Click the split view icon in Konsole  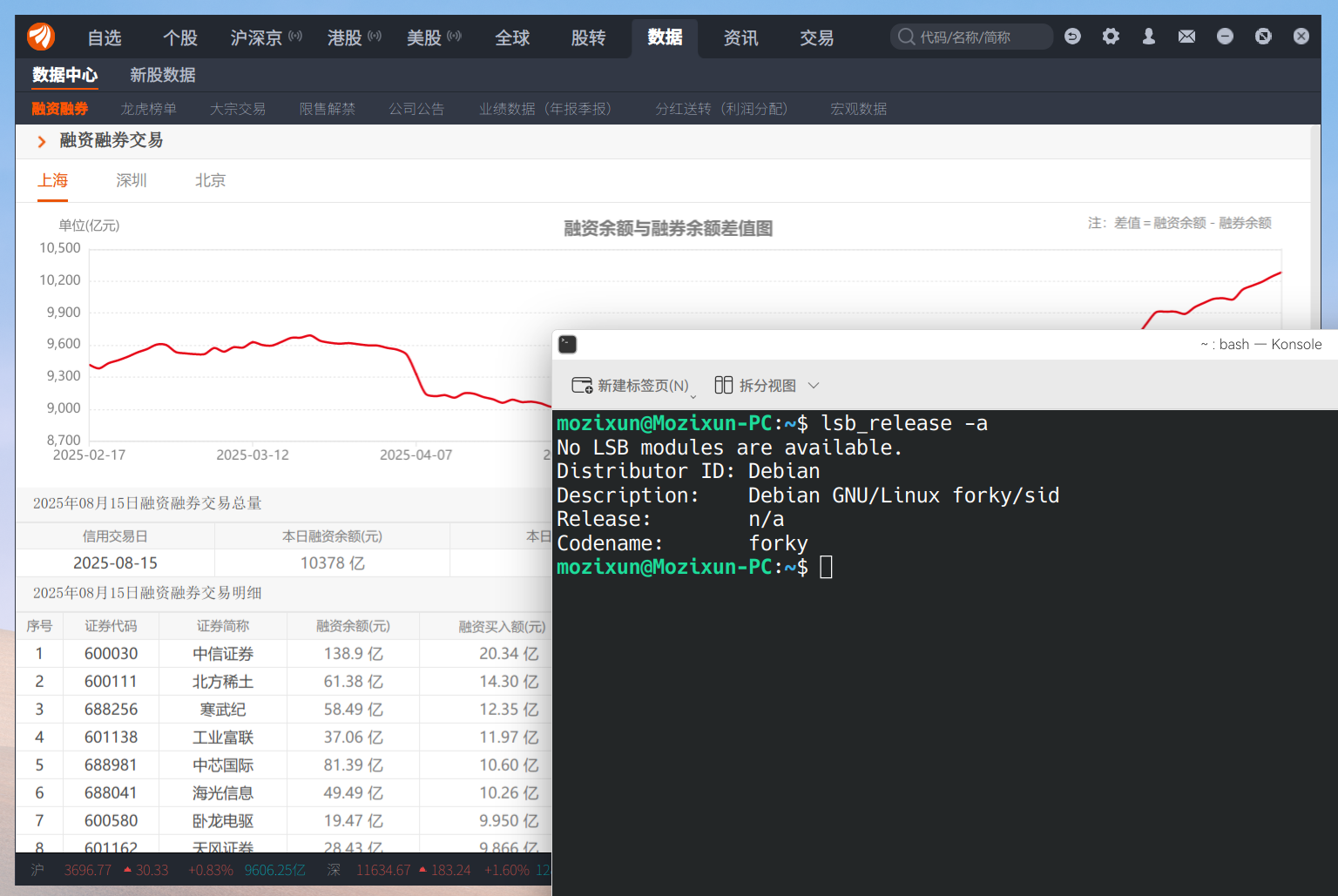[723, 385]
